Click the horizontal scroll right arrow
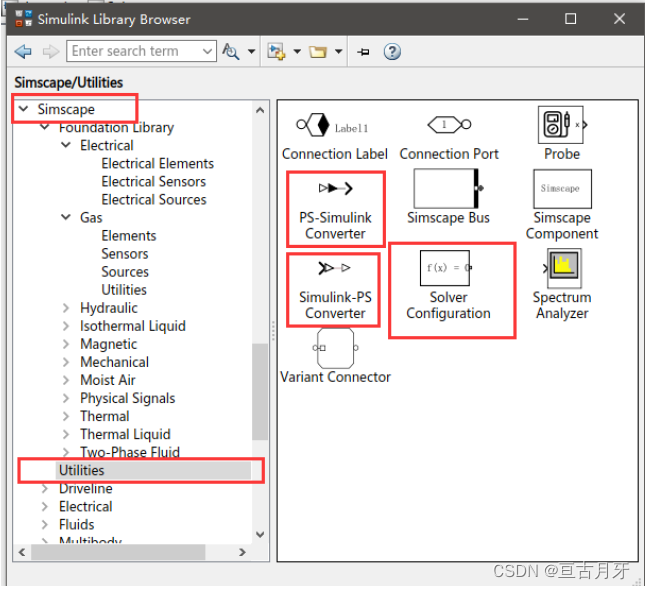This screenshot has height=589, width=645. pos(242,552)
